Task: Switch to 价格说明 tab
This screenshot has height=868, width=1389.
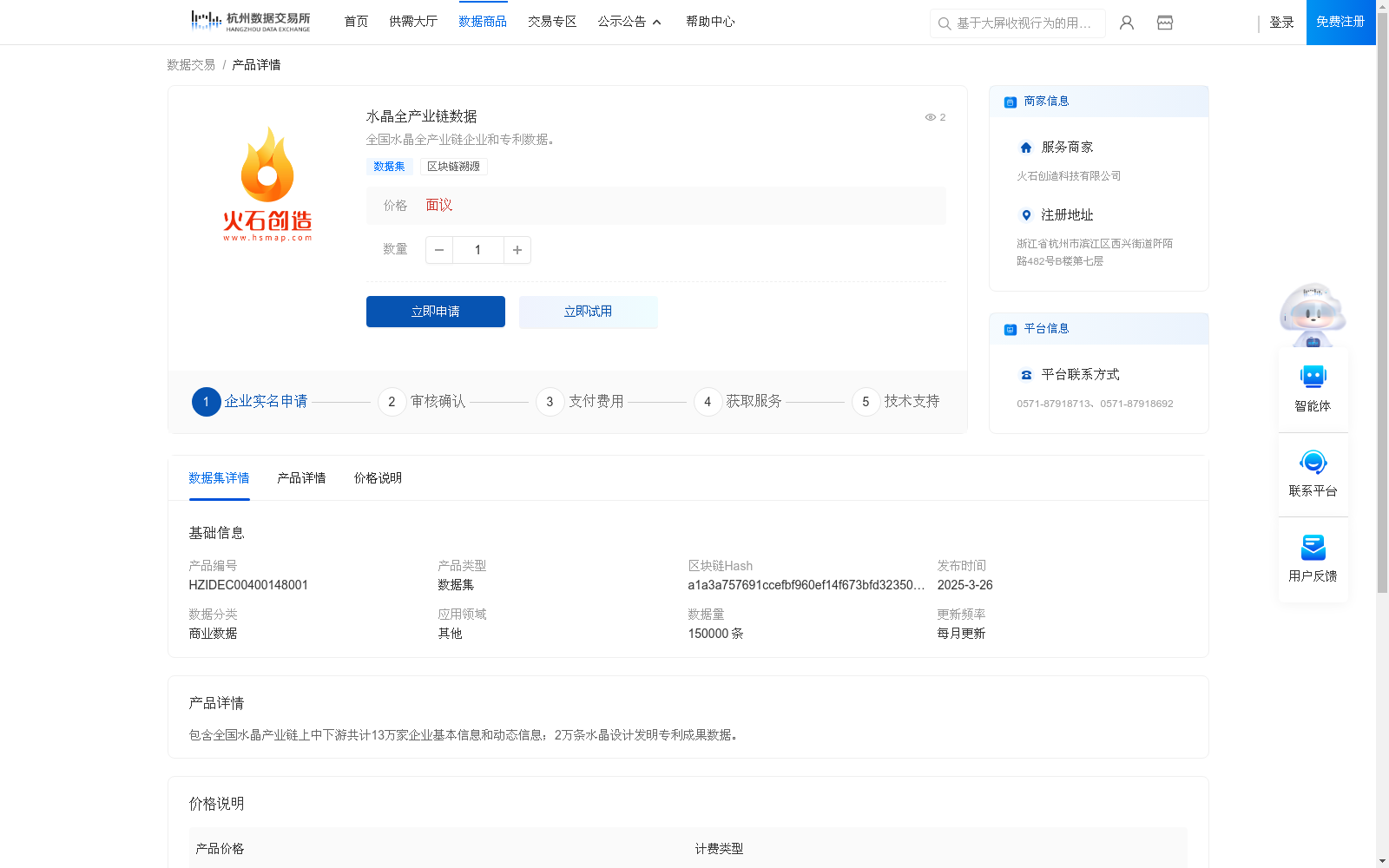Action: tap(378, 478)
